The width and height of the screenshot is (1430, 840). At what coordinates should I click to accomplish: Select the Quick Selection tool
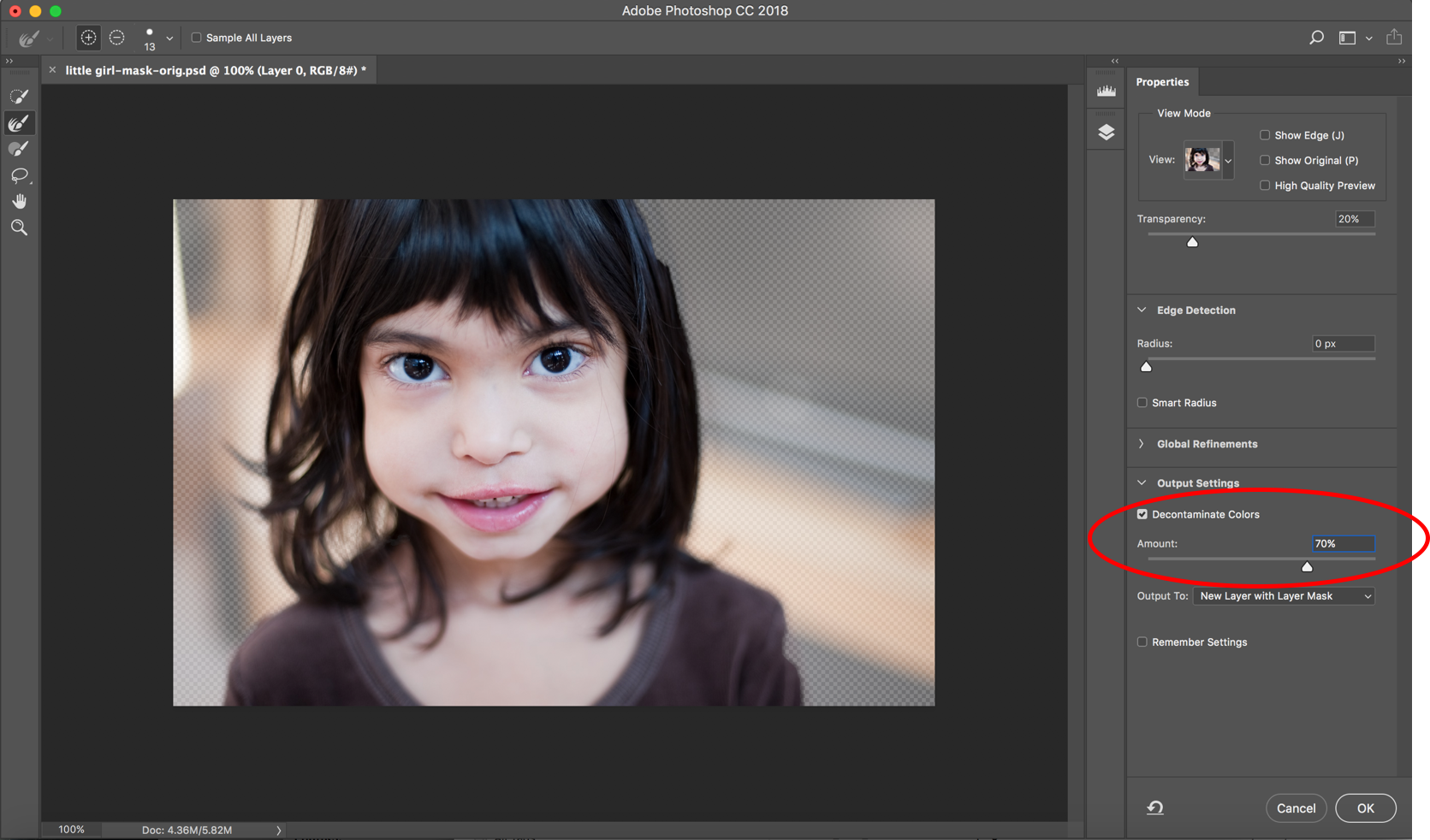click(19, 97)
